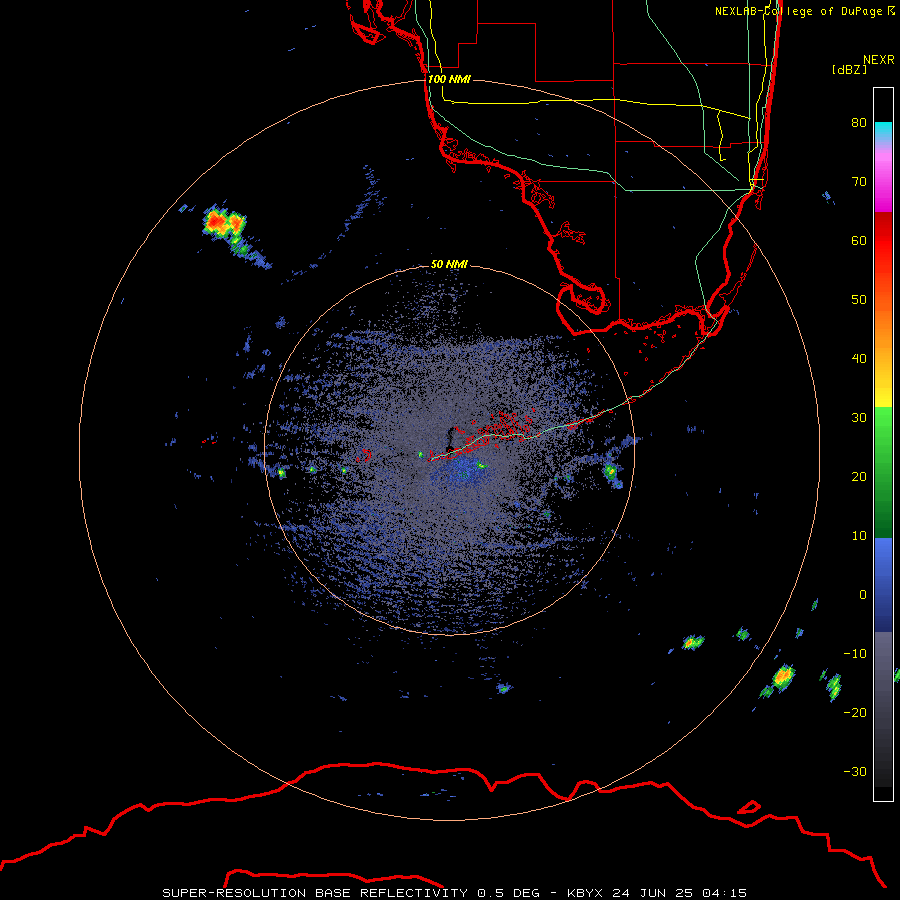
Task: Click the NEXR label above the legend
Action: (x=879, y=60)
